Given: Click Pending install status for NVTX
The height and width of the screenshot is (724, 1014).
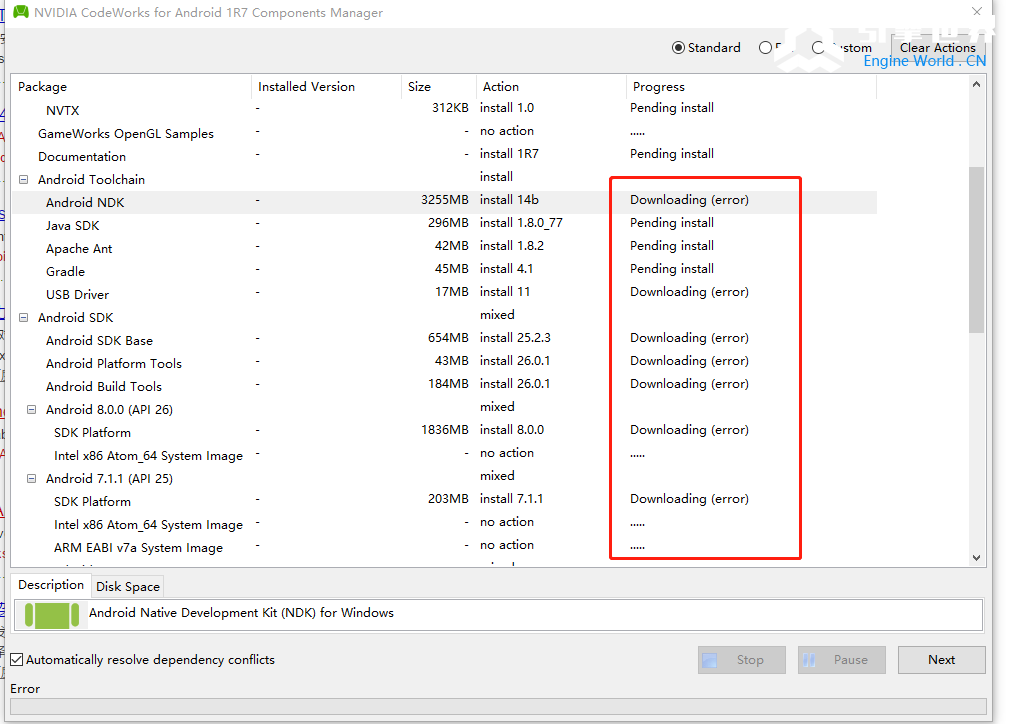Looking at the screenshot, I should point(672,108).
